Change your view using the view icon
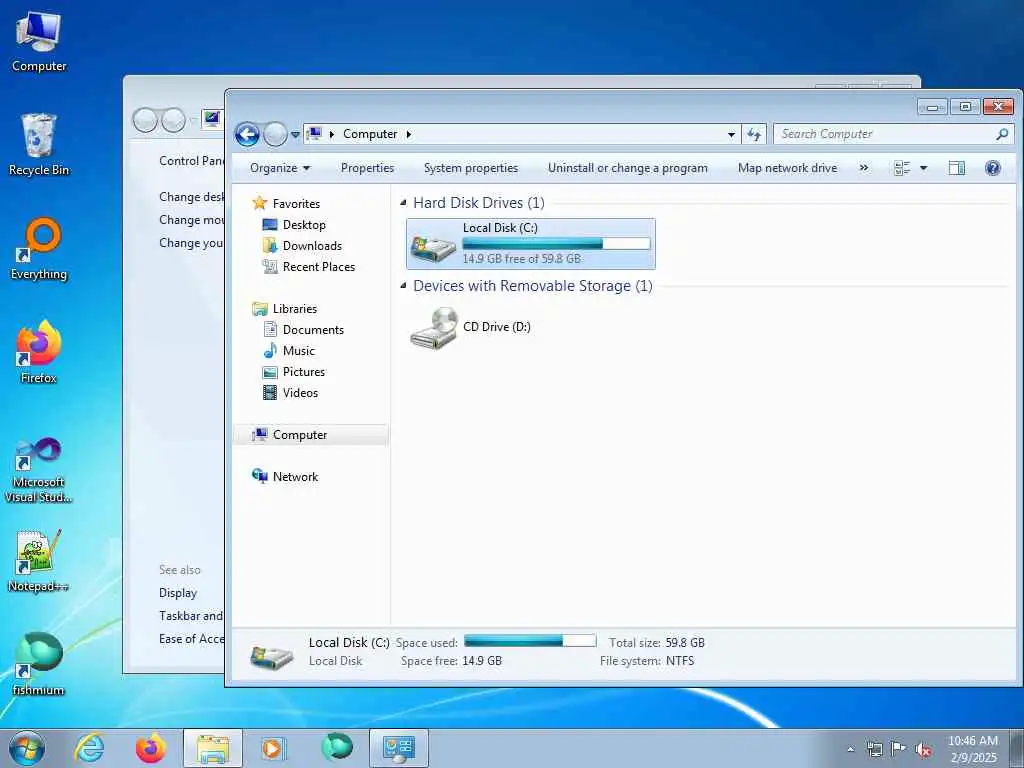The image size is (1024, 768). (902, 168)
